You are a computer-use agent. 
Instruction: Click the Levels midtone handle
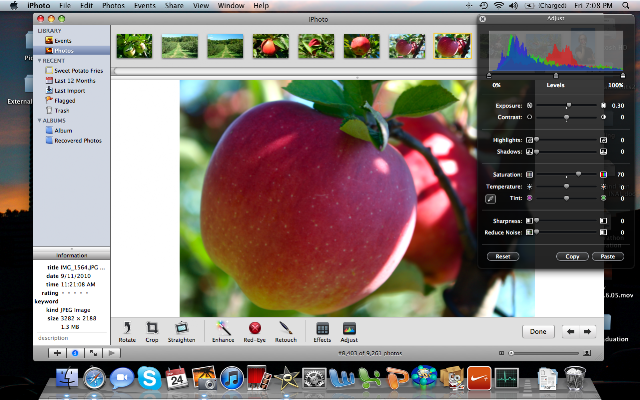(556, 76)
